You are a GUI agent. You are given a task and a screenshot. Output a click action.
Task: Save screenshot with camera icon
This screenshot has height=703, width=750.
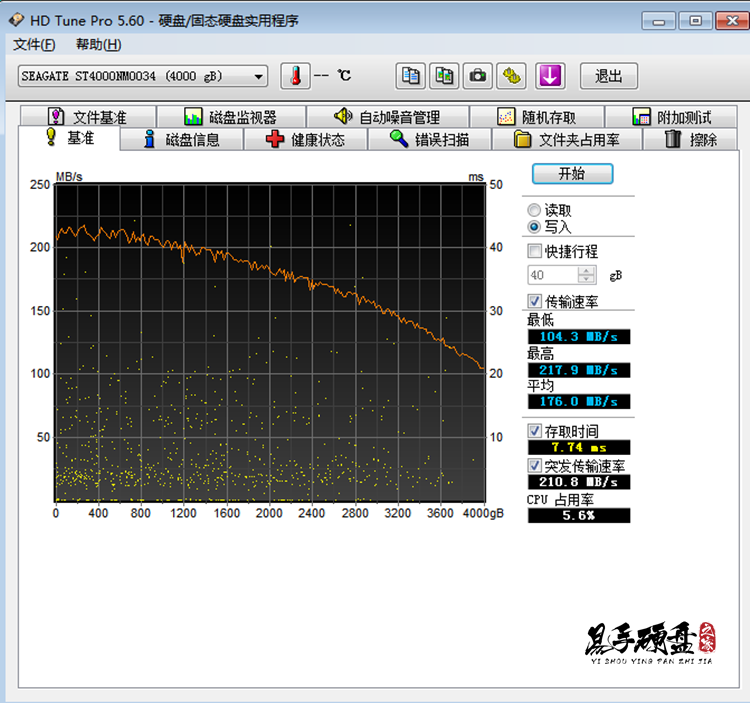pos(477,76)
